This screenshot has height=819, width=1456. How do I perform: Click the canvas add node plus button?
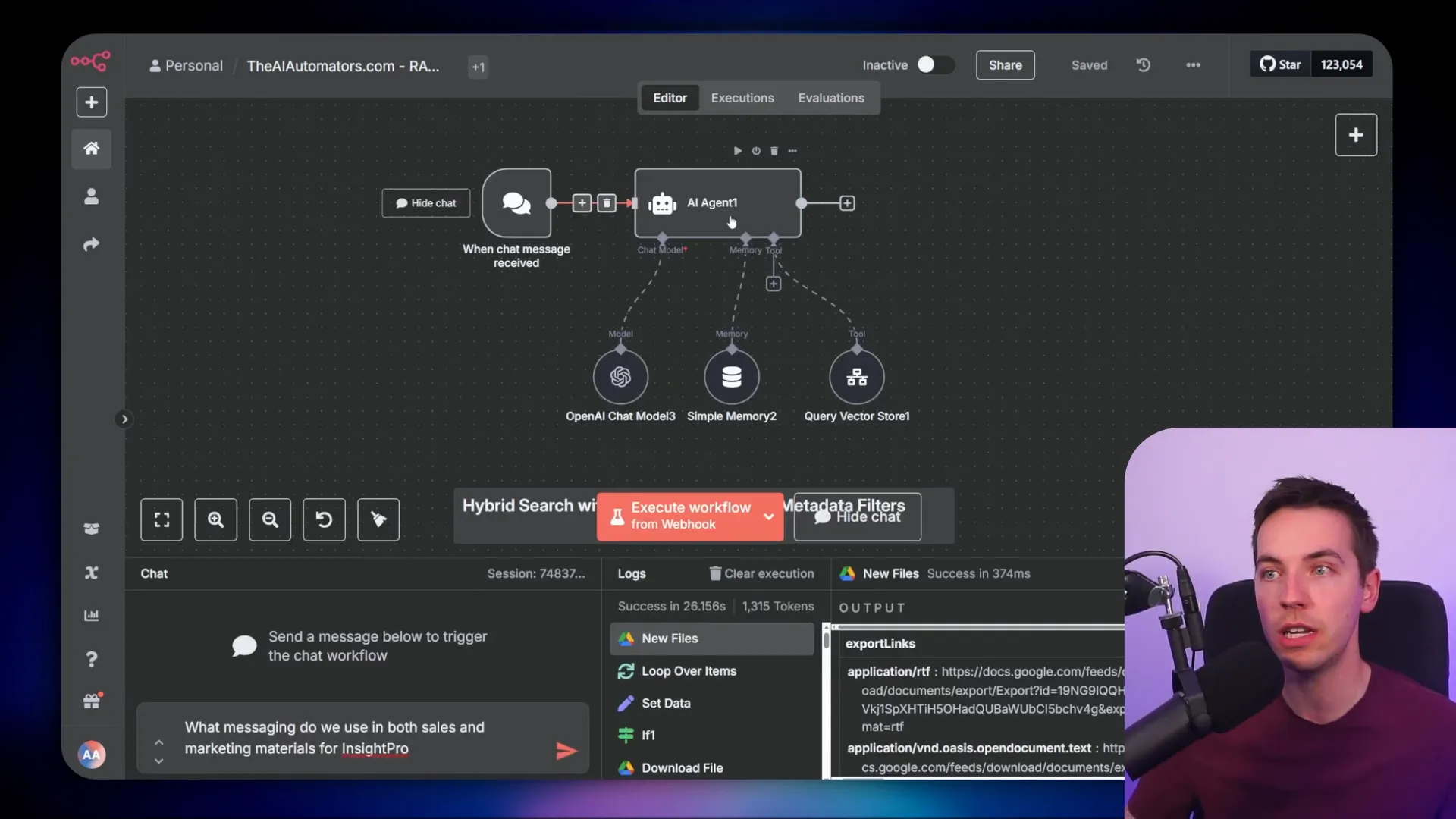coord(1356,135)
